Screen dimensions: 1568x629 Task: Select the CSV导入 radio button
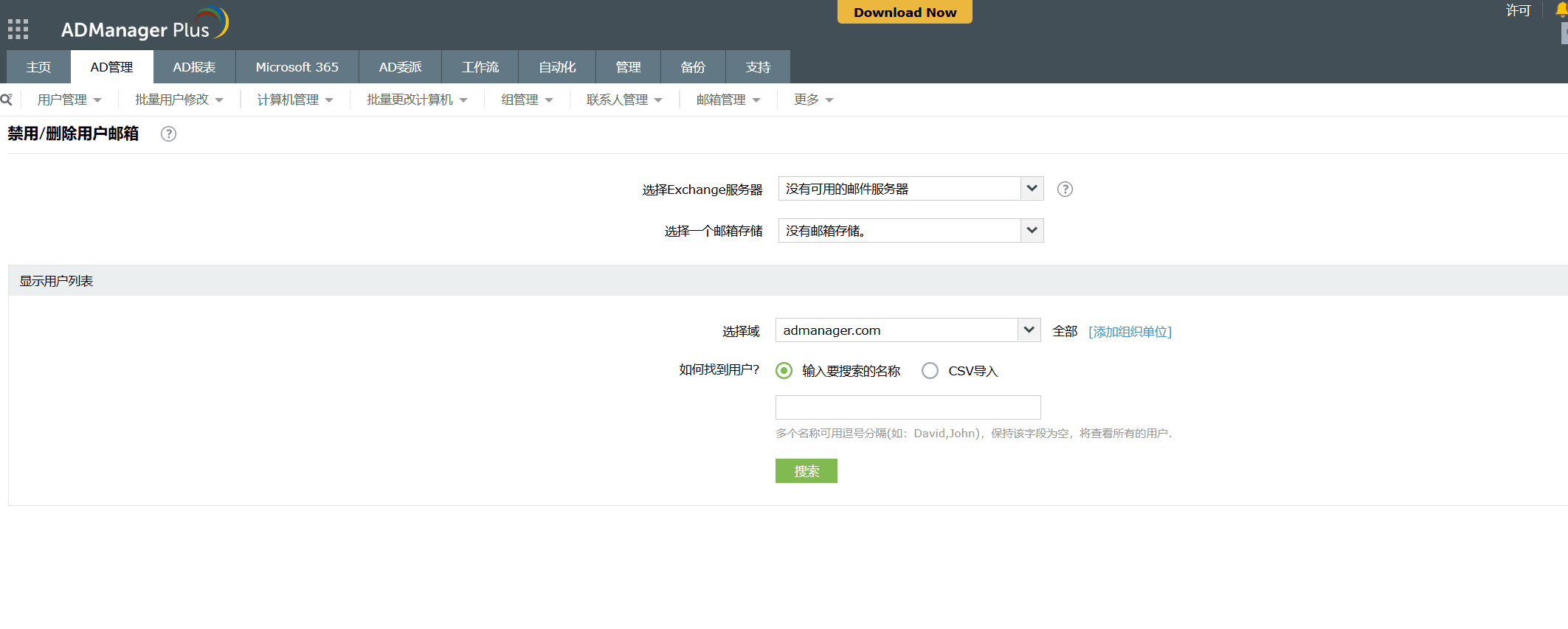[930, 371]
